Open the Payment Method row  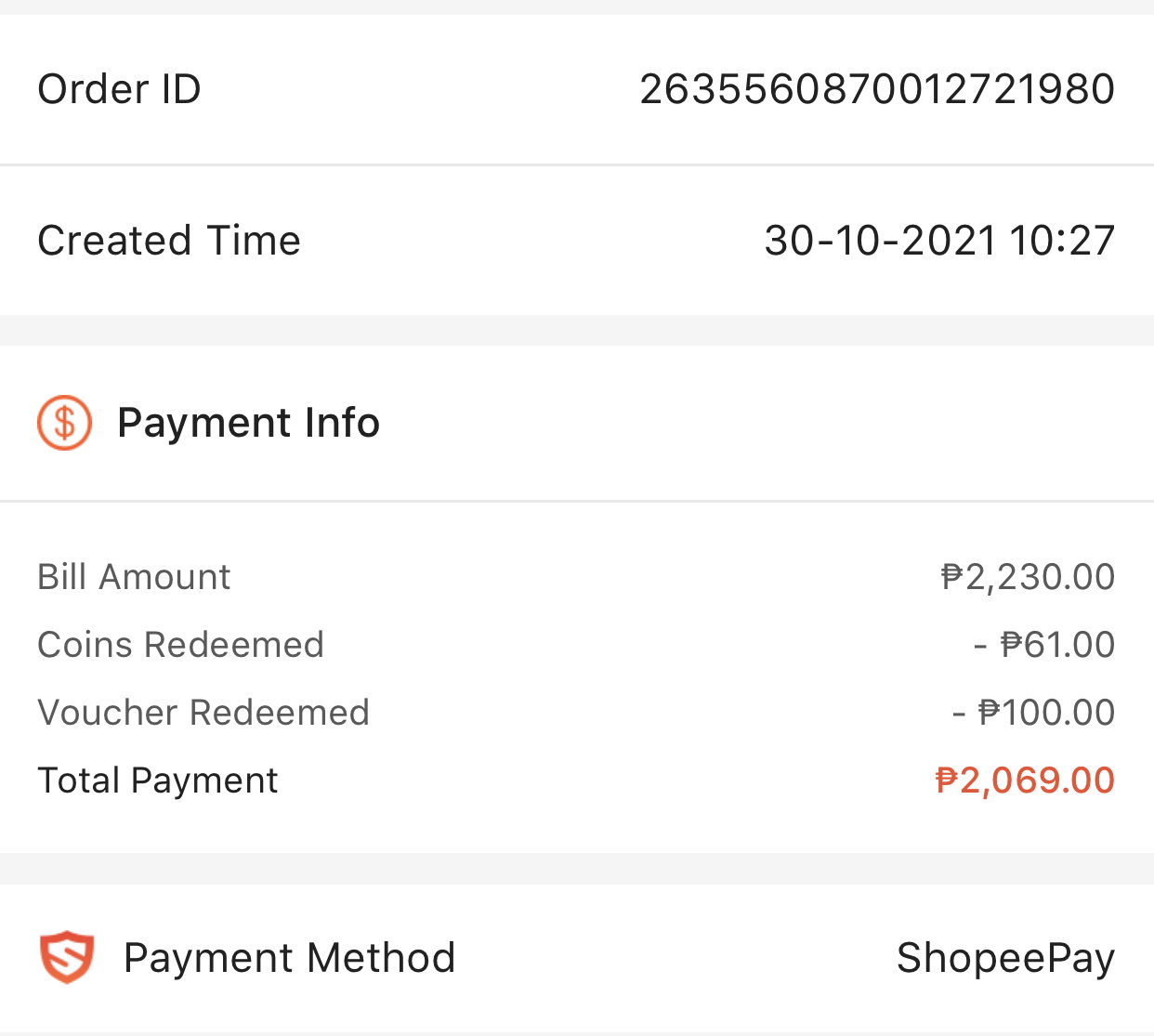(x=577, y=958)
